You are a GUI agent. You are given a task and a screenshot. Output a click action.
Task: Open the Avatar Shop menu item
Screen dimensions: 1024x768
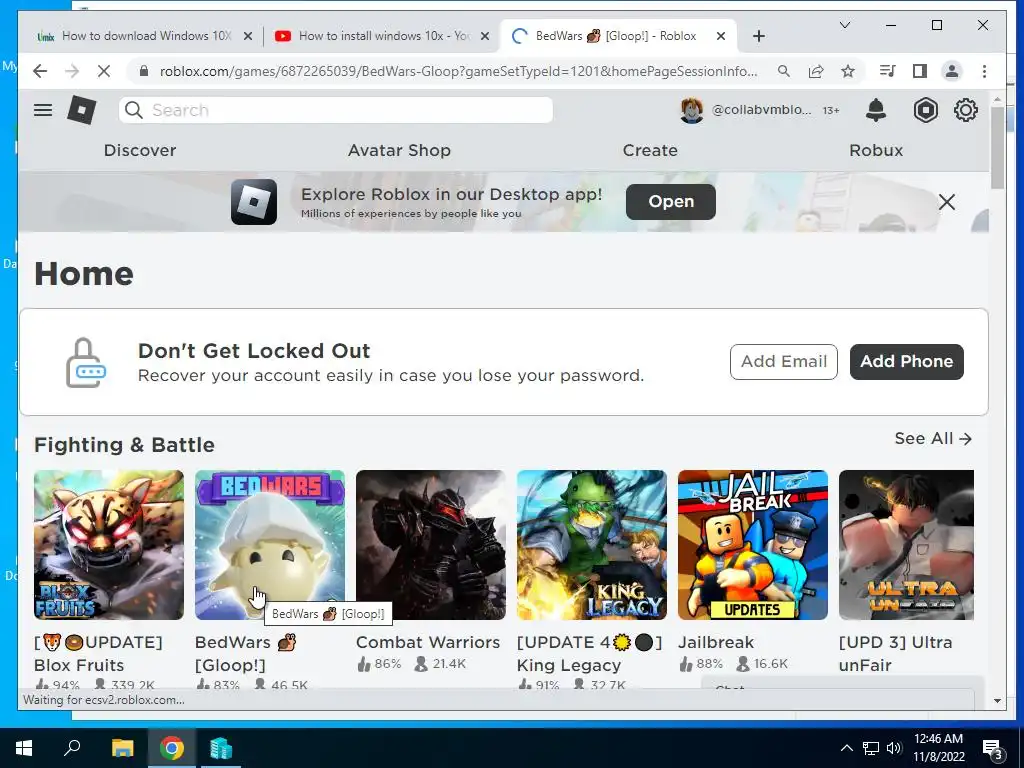[399, 150]
